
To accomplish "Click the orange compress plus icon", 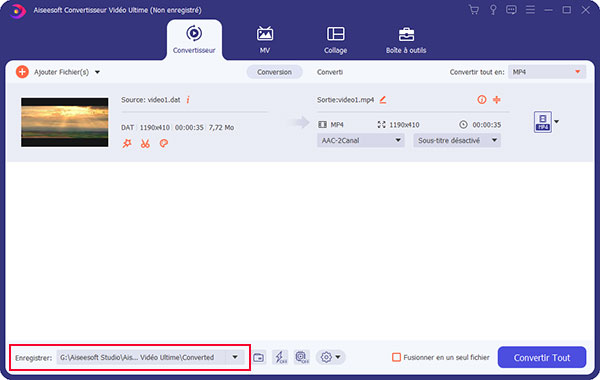I will point(497,100).
